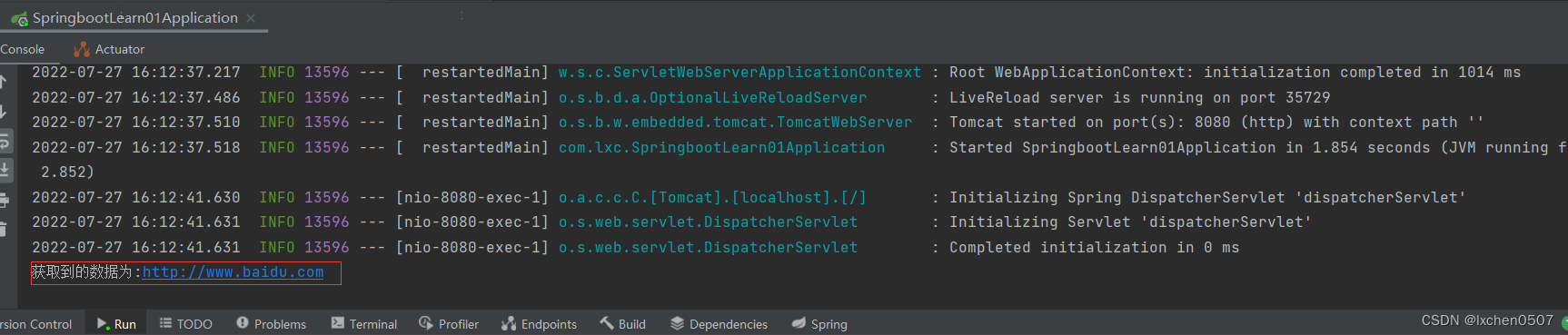Screen dimensions: 1568x335
Task: Open the TODO tool window
Action: click(185, 324)
